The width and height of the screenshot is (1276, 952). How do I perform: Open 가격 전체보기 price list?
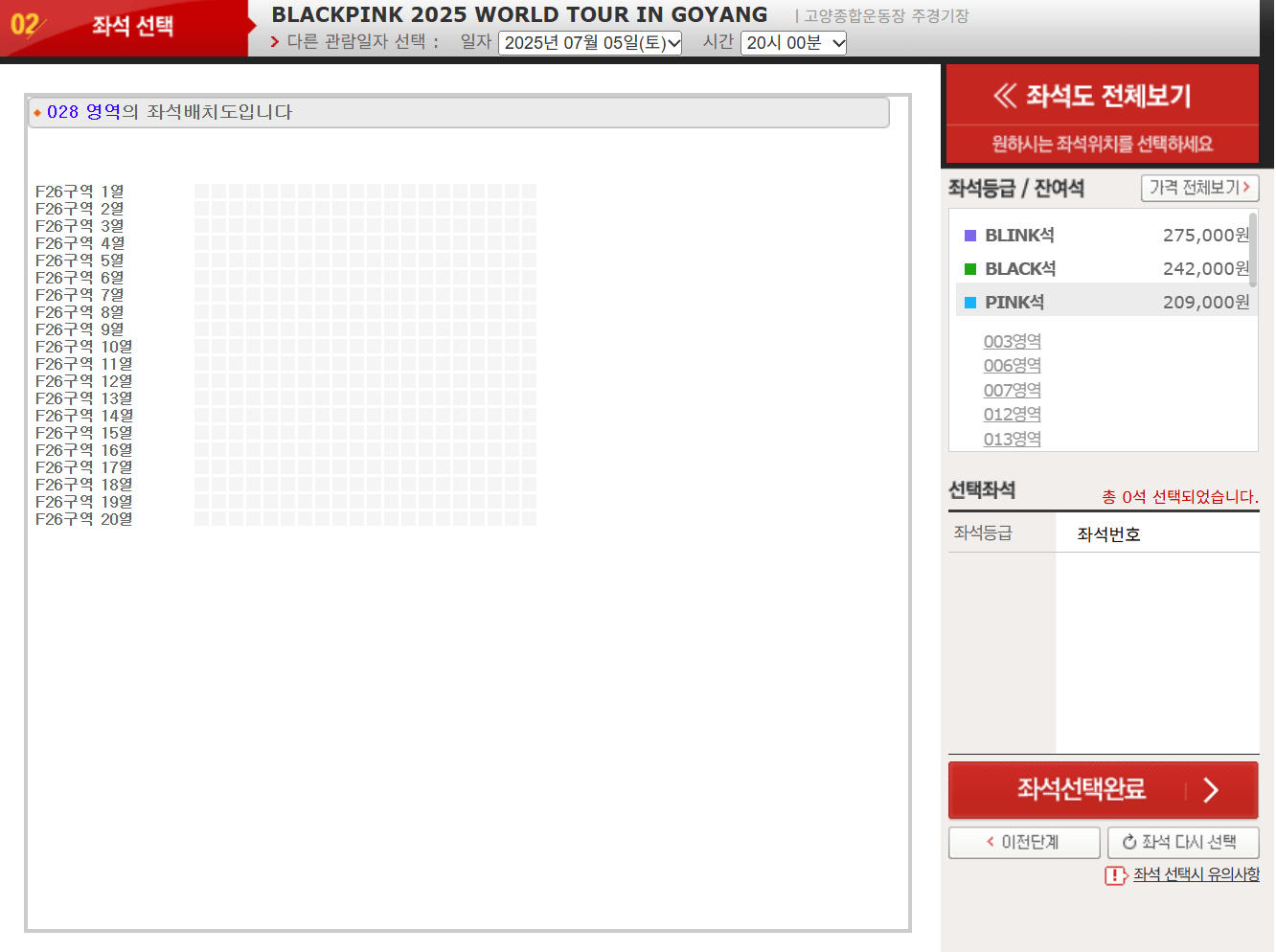[1199, 188]
